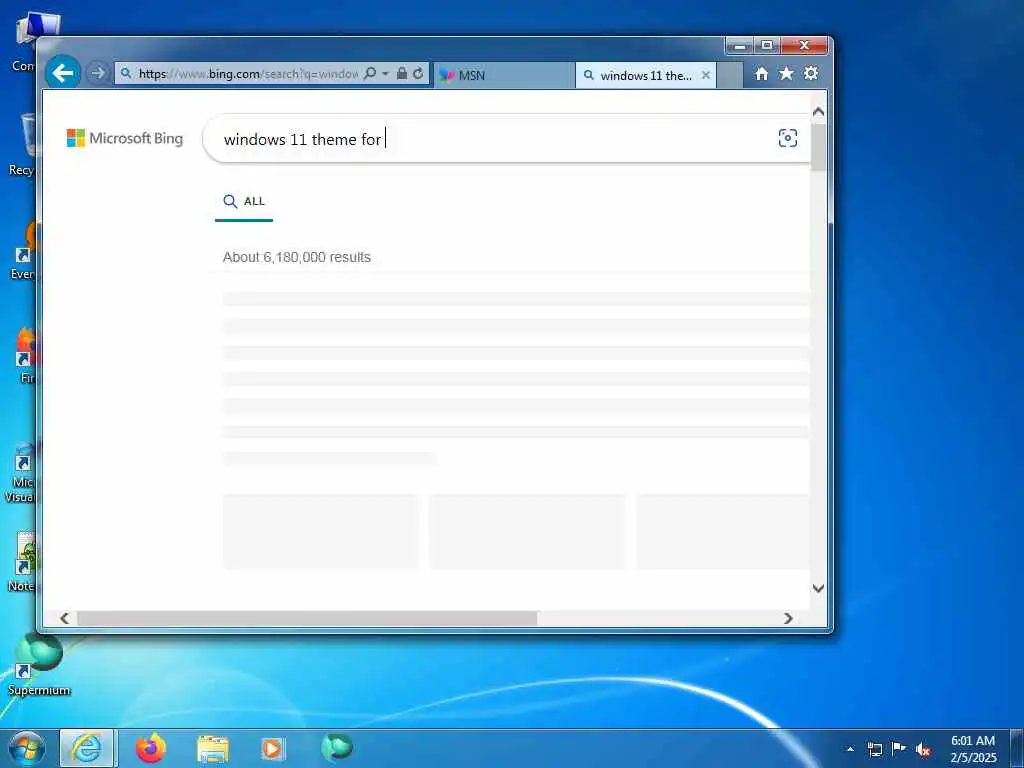Screen dimensions: 1024x768
Task: Refresh the Bing page
Action: point(418,74)
